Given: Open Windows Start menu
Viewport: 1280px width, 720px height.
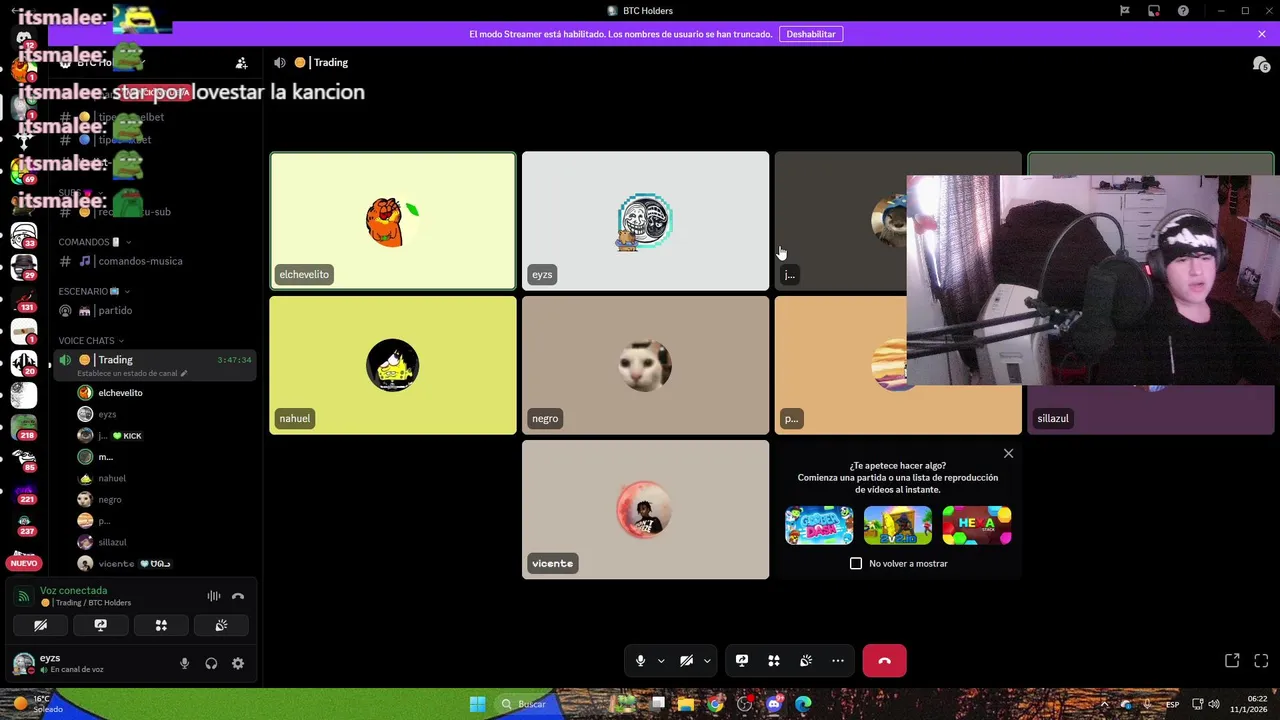Looking at the screenshot, I should pyautogui.click(x=477, y=704).
